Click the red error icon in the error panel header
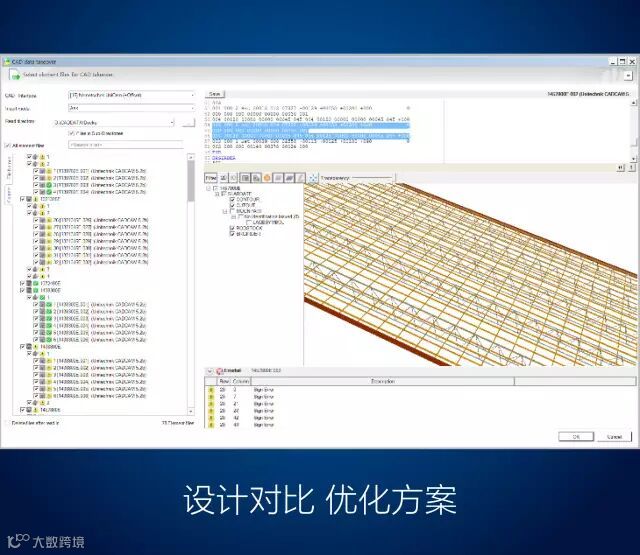The height and width of the screenshot is (555, 640). click(220, 371)
